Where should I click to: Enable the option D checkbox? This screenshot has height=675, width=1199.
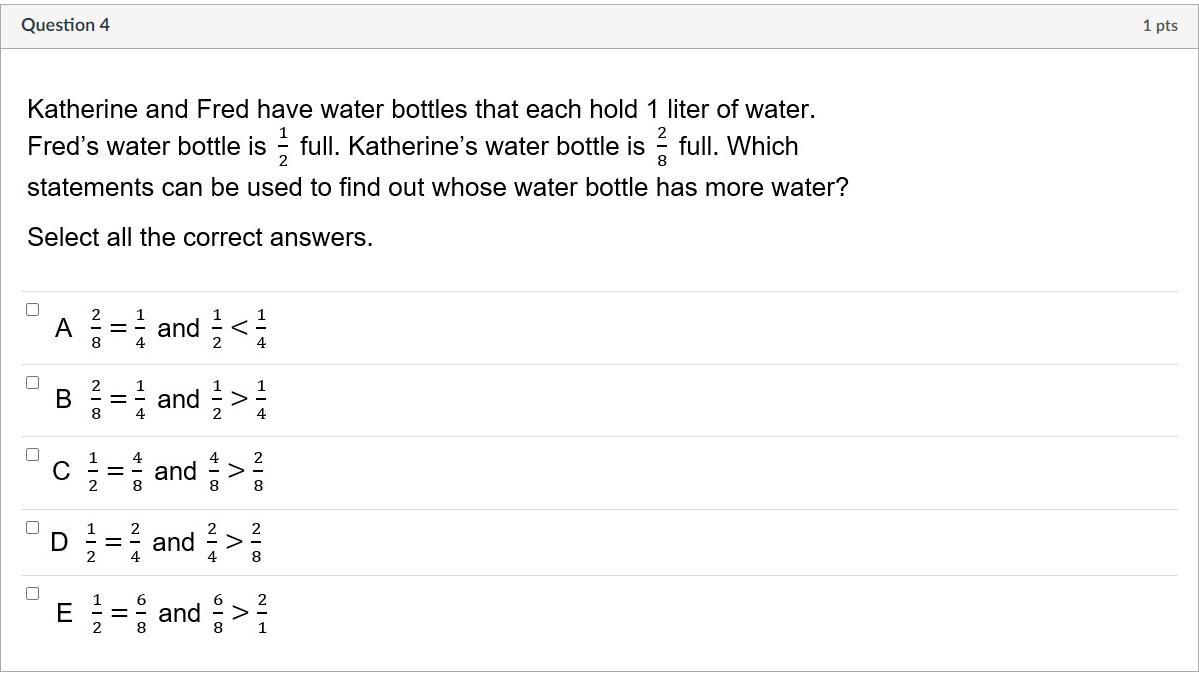point(32,527)
